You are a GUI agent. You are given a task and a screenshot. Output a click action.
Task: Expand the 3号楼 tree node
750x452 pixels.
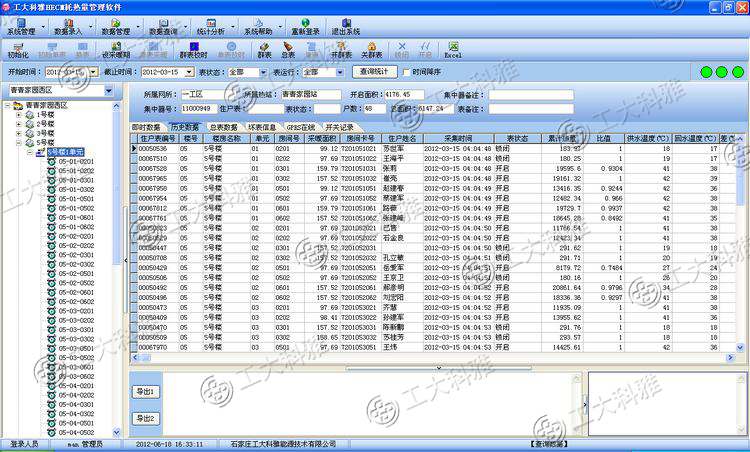(19, 133)
